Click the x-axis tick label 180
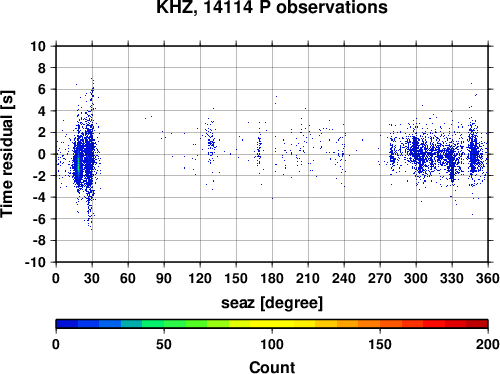 (272, 278)
